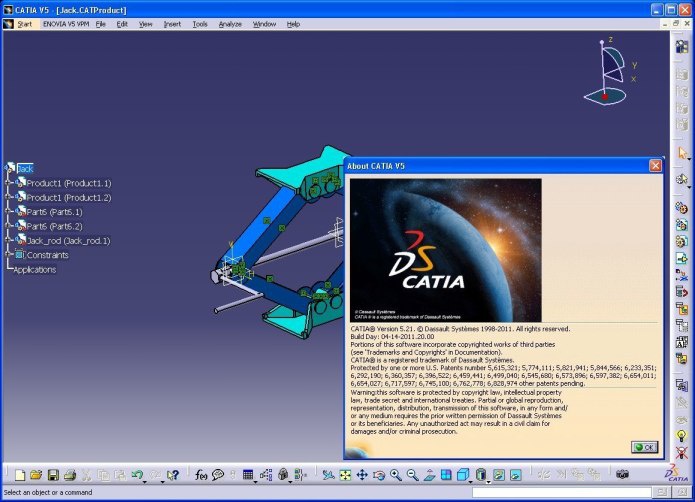Click the Undo arrow icon

(137, 475)
